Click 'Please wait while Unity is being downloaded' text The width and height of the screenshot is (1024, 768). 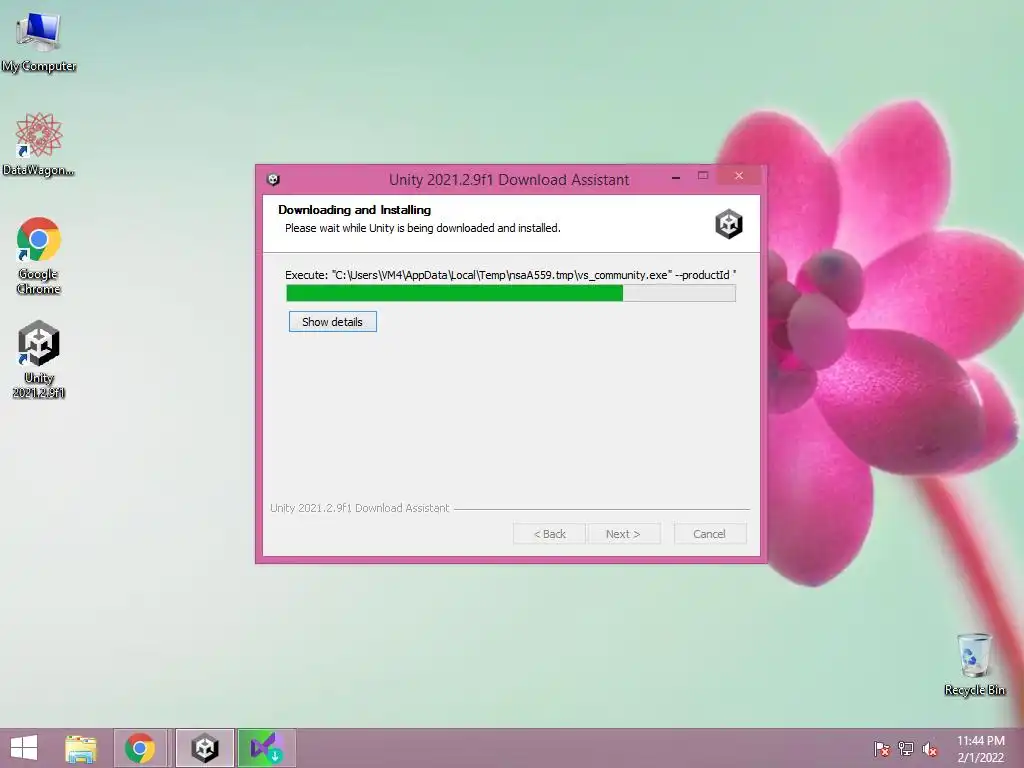coord(423,228)
